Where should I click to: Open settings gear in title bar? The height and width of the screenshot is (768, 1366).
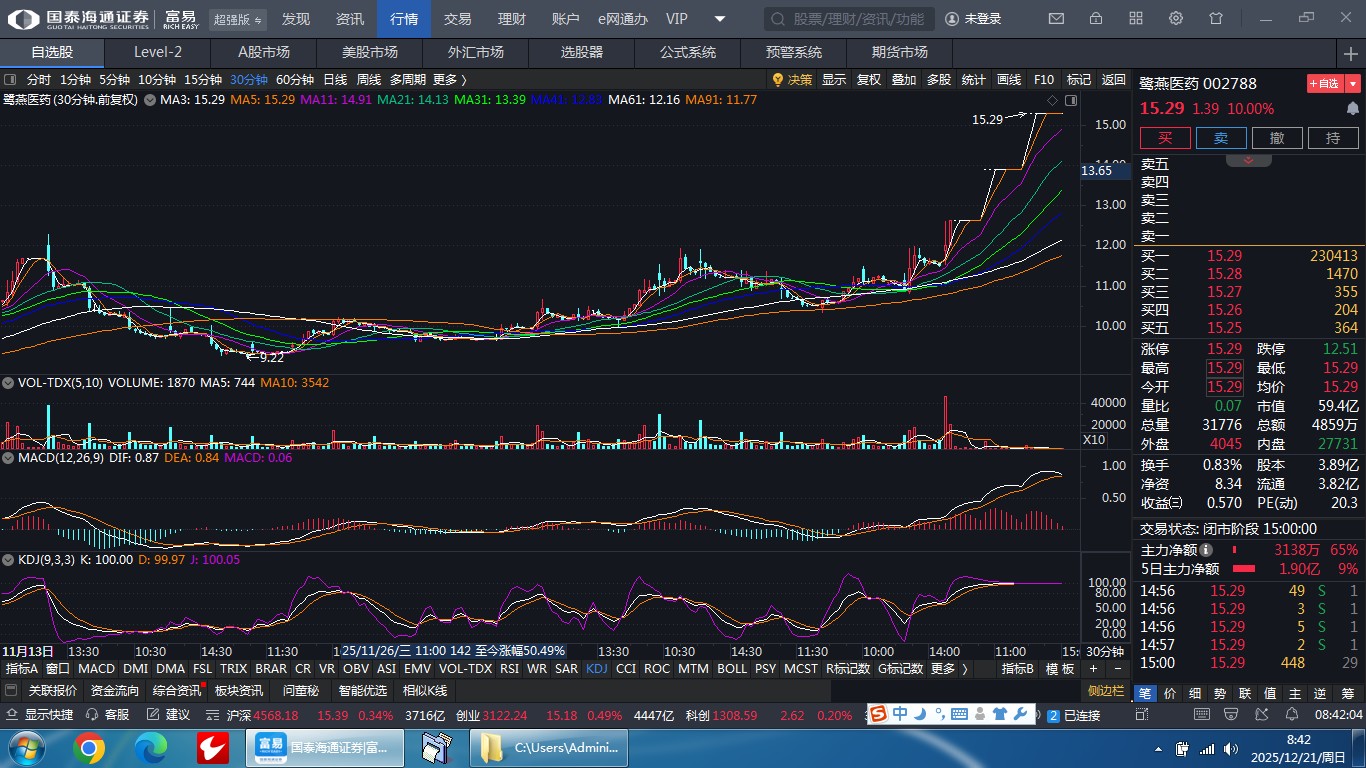pos(1176,19)
